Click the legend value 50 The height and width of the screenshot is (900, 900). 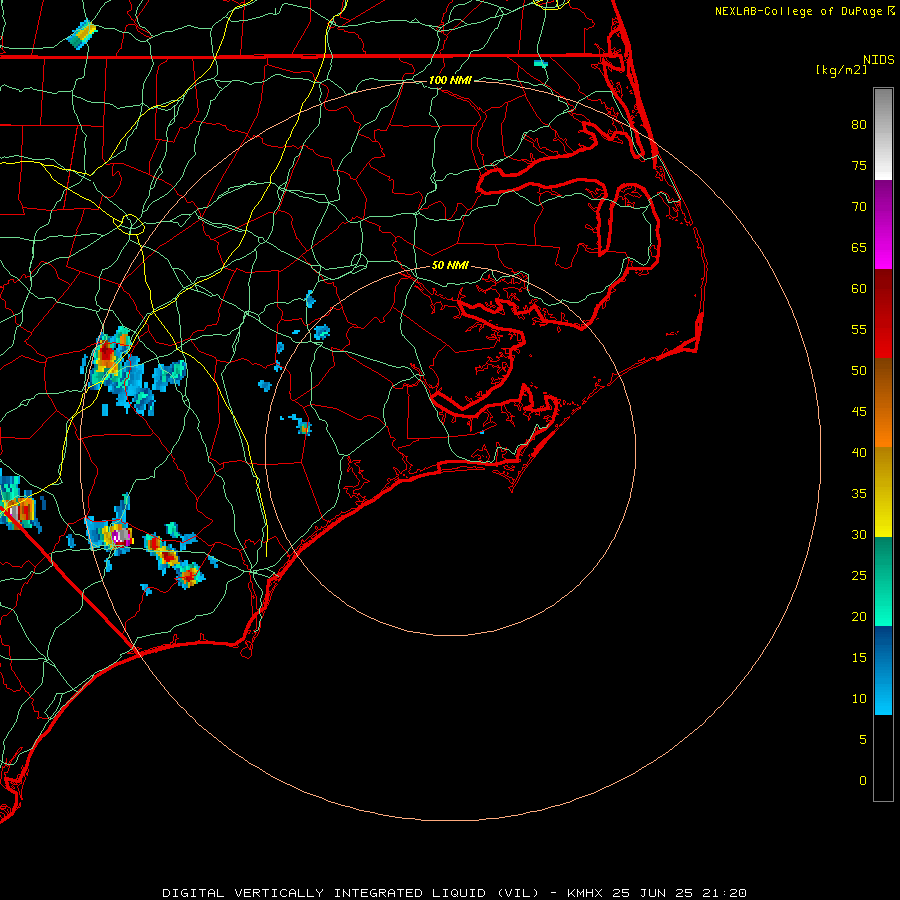tap(859, 371)
